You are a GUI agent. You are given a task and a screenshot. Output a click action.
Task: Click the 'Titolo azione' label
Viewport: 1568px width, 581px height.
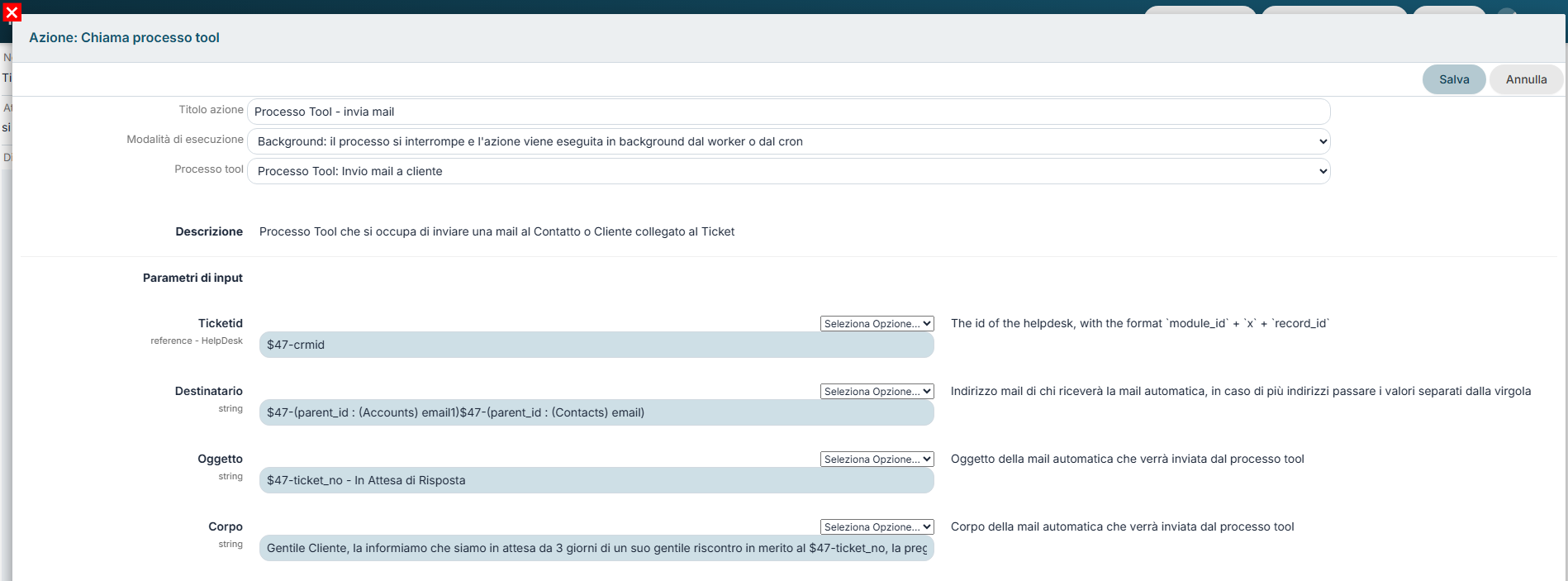pyautogui.click(x=211, y=109)
